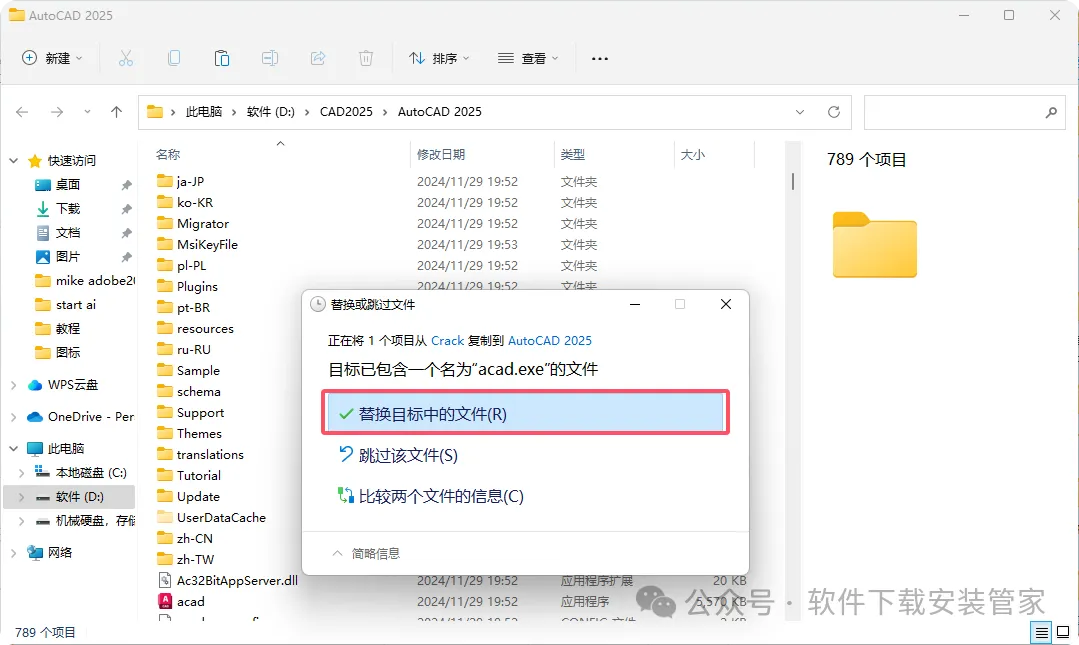Select the acad application file
This screenshot has height=645, width=1079.
pos(191,601)
